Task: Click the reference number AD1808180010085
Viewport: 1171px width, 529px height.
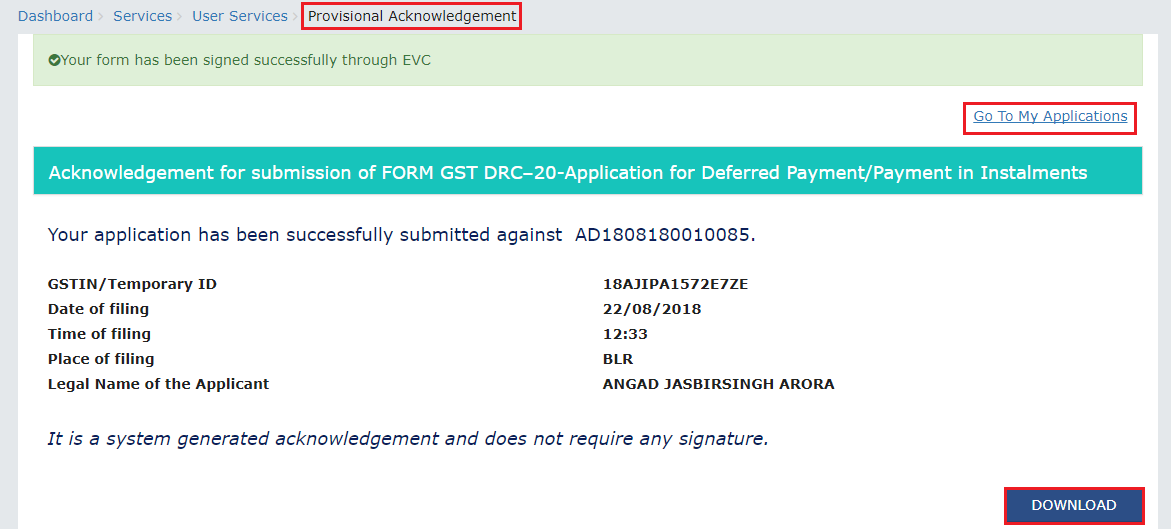Action: pos(664,235)
